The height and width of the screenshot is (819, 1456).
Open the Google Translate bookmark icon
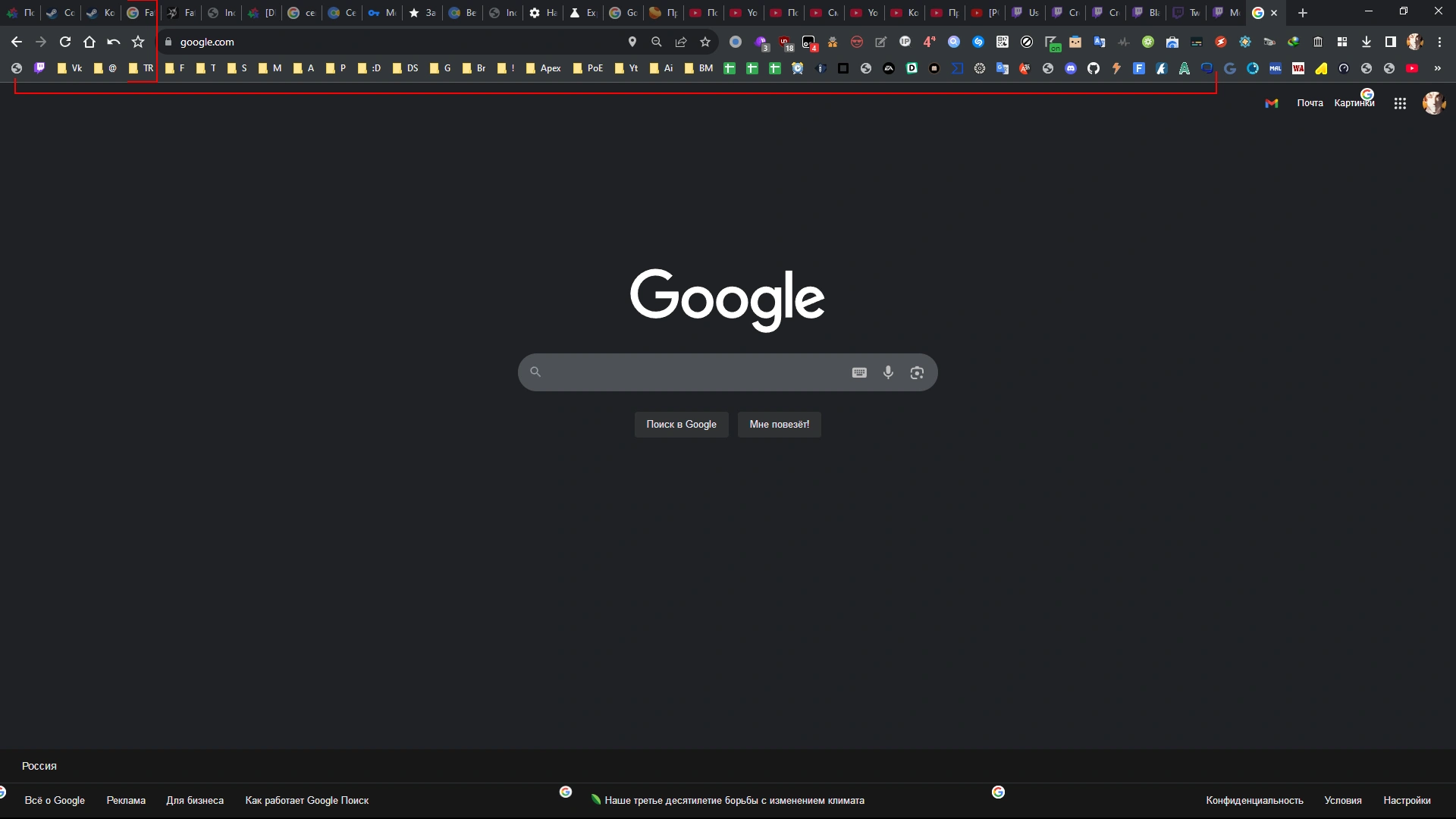(x=1003, y=68)
